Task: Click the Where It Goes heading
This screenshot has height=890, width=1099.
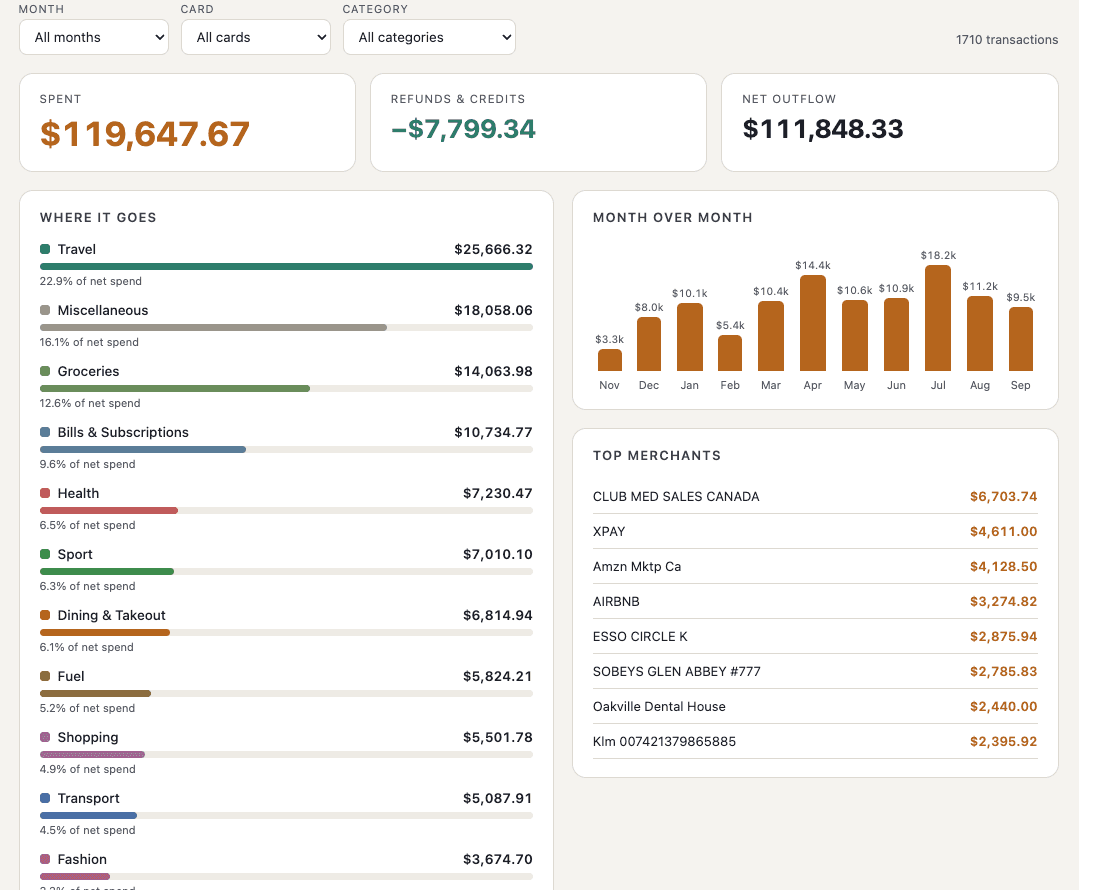Action: pyautogui.click(x=98, y=218)
